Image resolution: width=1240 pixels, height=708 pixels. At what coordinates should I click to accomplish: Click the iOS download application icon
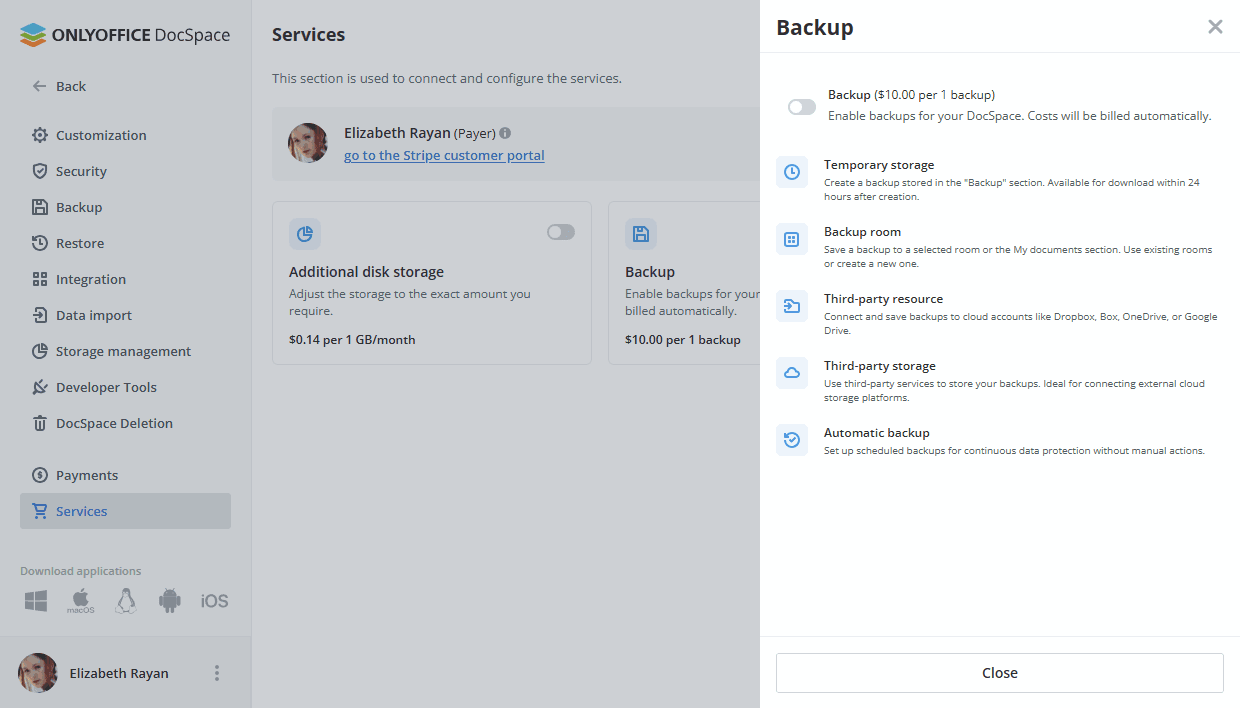[x=214, y=601]
